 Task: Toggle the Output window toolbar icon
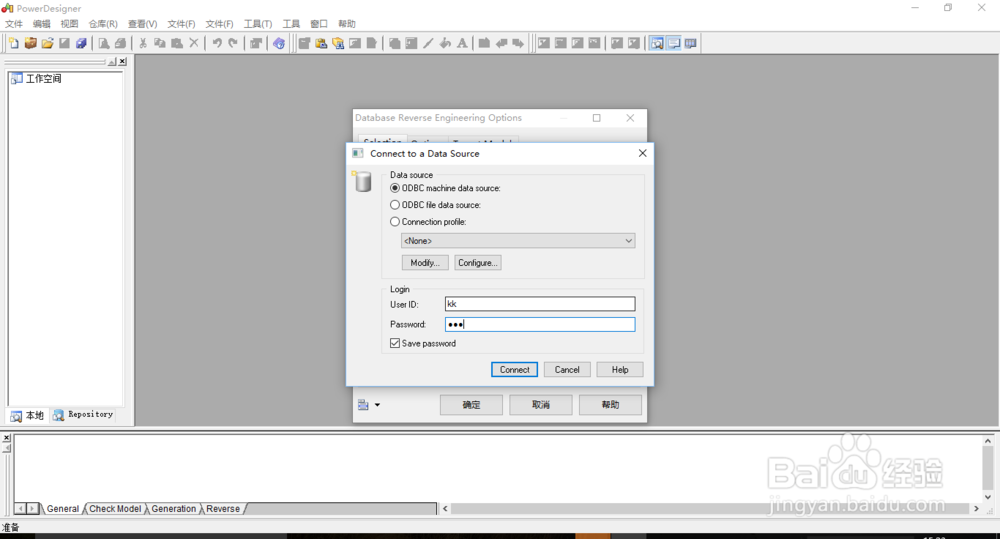pos(673,43)
